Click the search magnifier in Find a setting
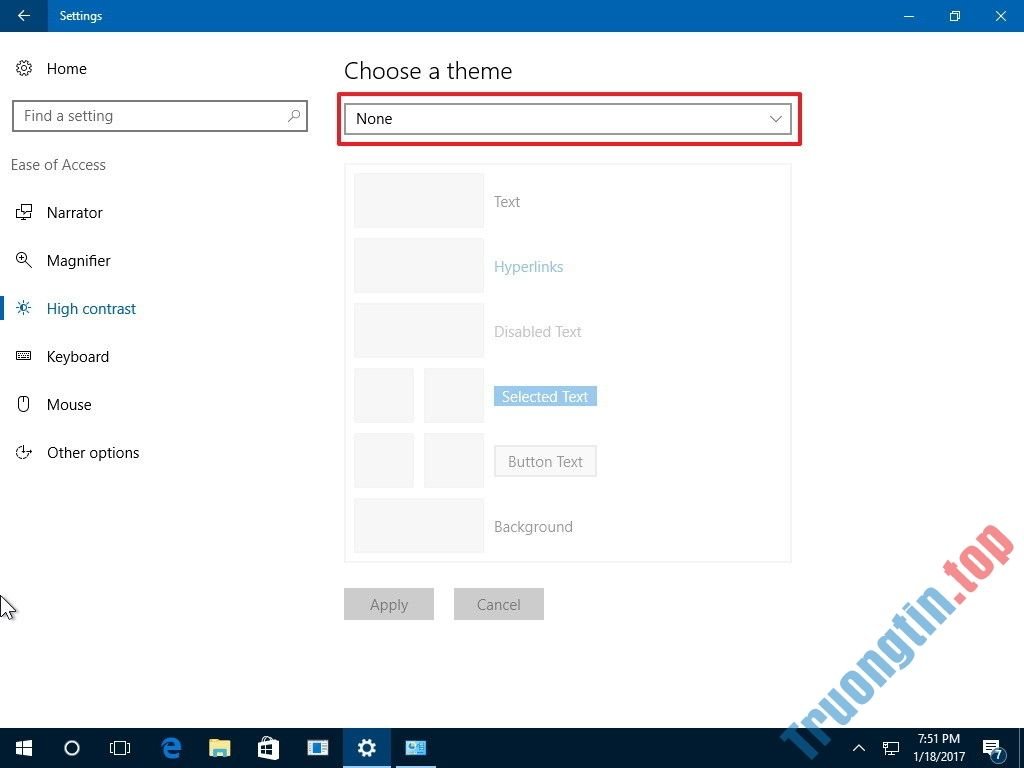The width and height of the screenshot is (1024, 768). tap(294, 116)
